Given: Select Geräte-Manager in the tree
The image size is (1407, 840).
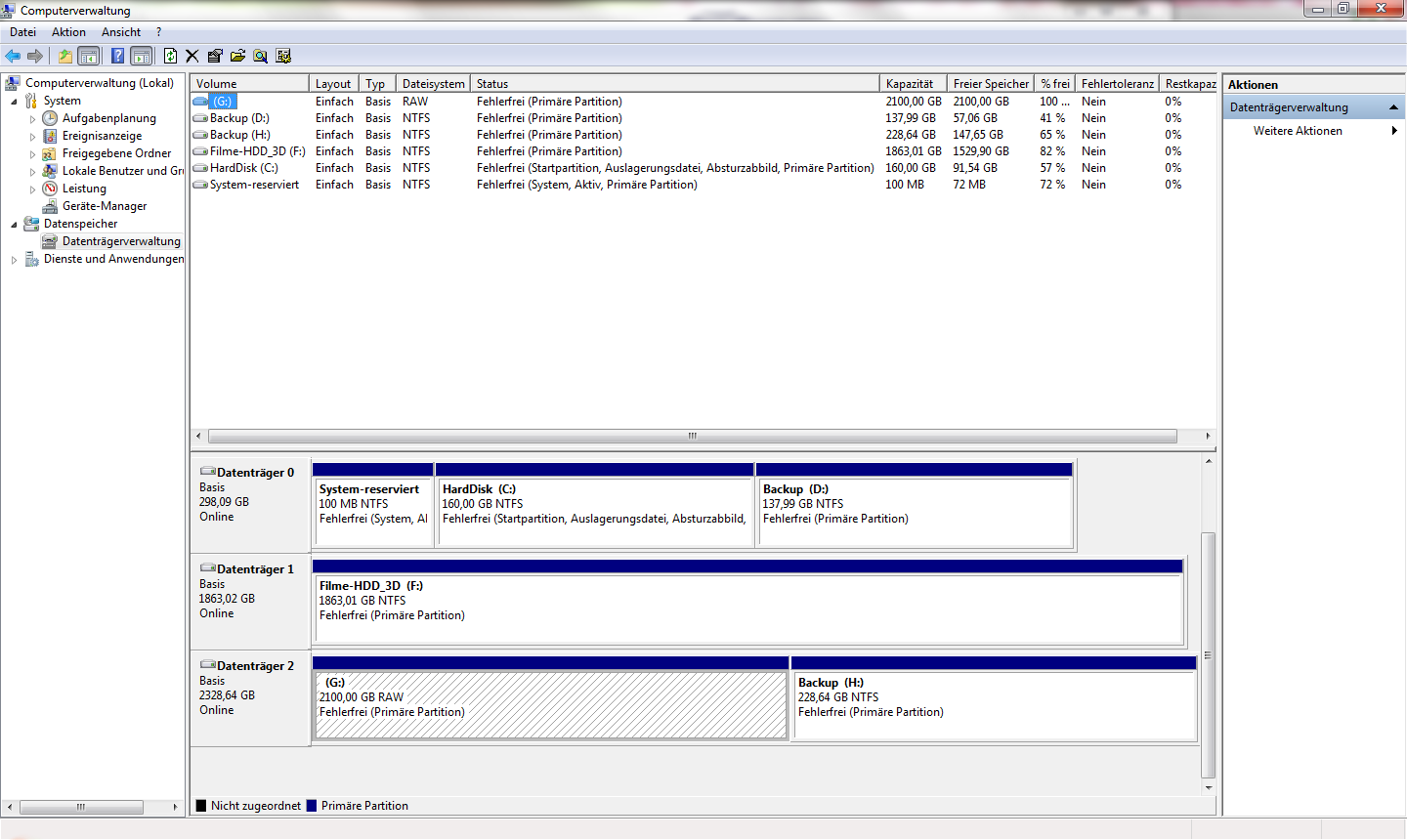Looking at the screenshot, I should [x=104, y=206].
